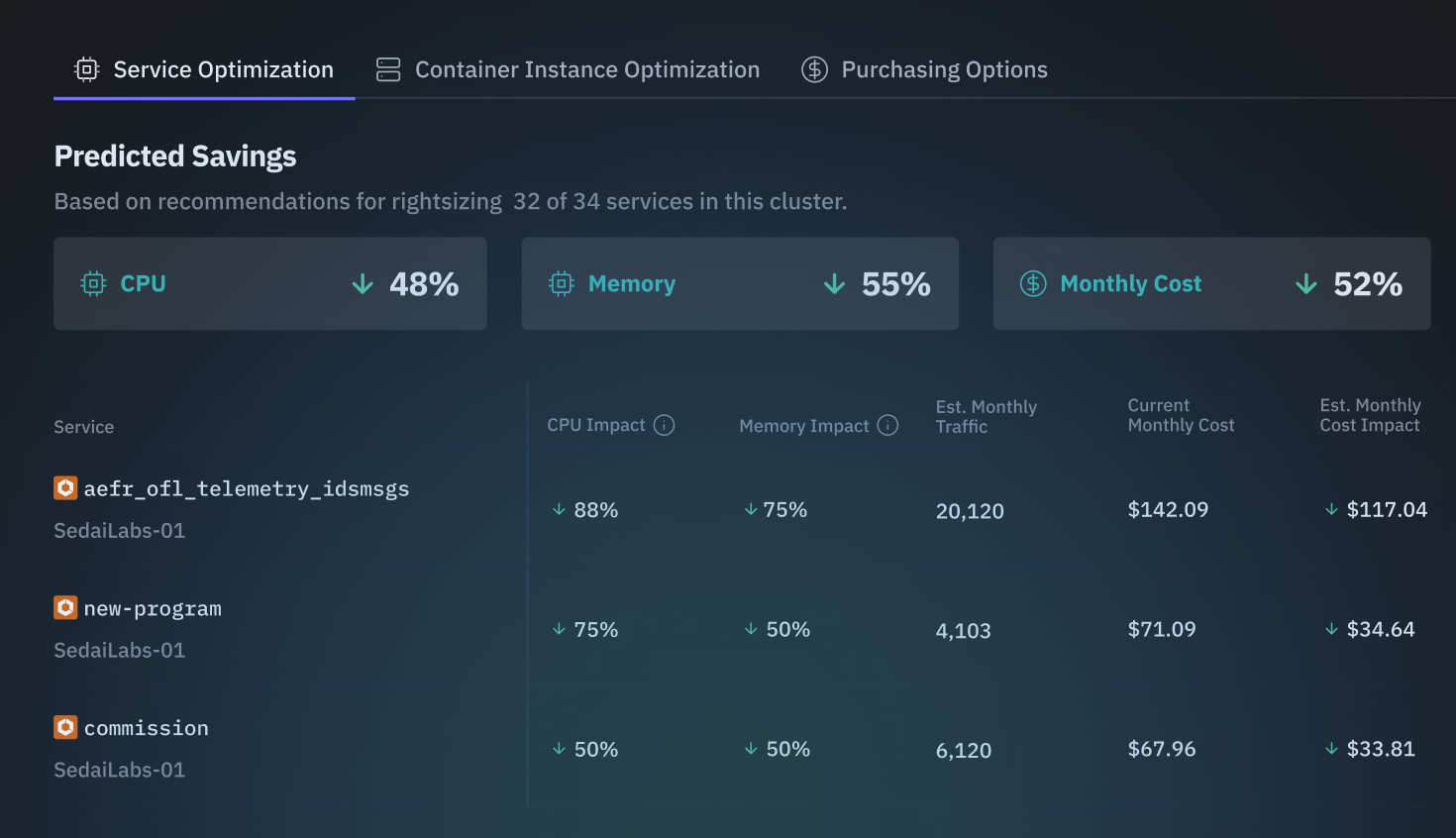Image resolution: width=1456 pixels, height=838 pixels.
Task: Click the orange icon for new-program service
Action: coord(65,607)
